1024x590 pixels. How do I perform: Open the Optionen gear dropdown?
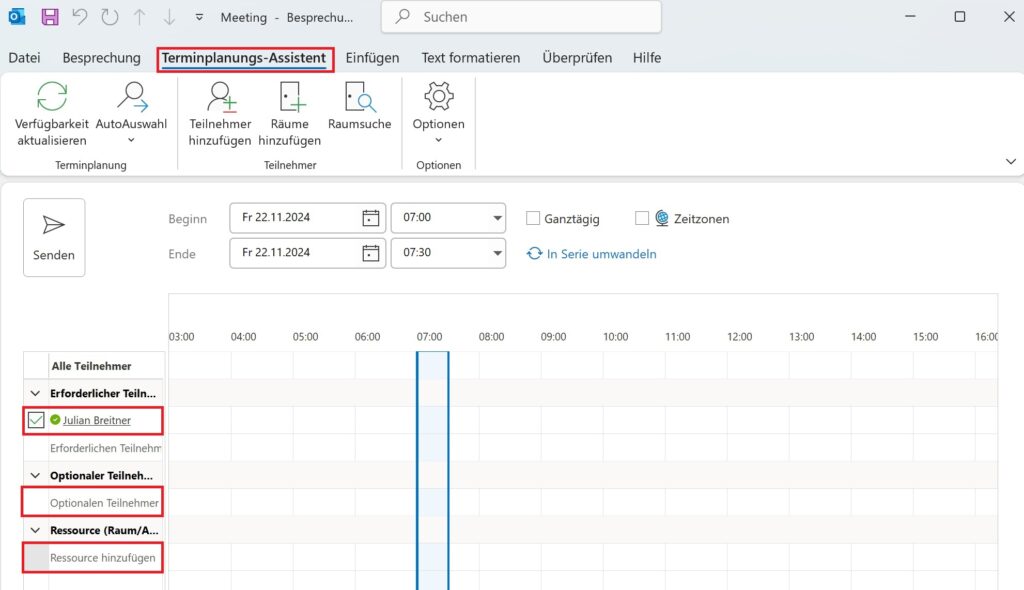coord(438,114)
